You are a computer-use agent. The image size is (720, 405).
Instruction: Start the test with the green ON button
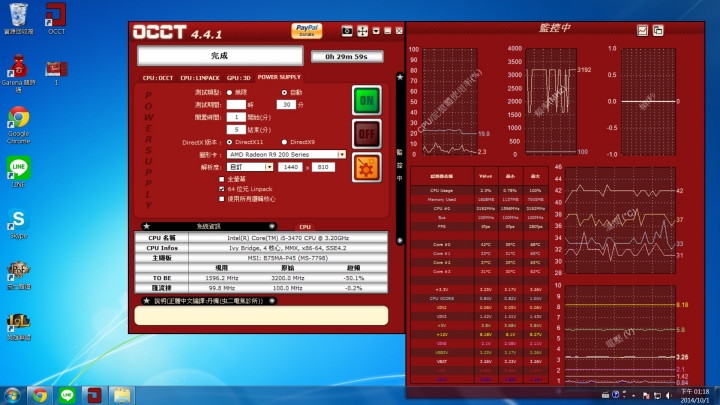pyautogui.click(x=366, y=100)
